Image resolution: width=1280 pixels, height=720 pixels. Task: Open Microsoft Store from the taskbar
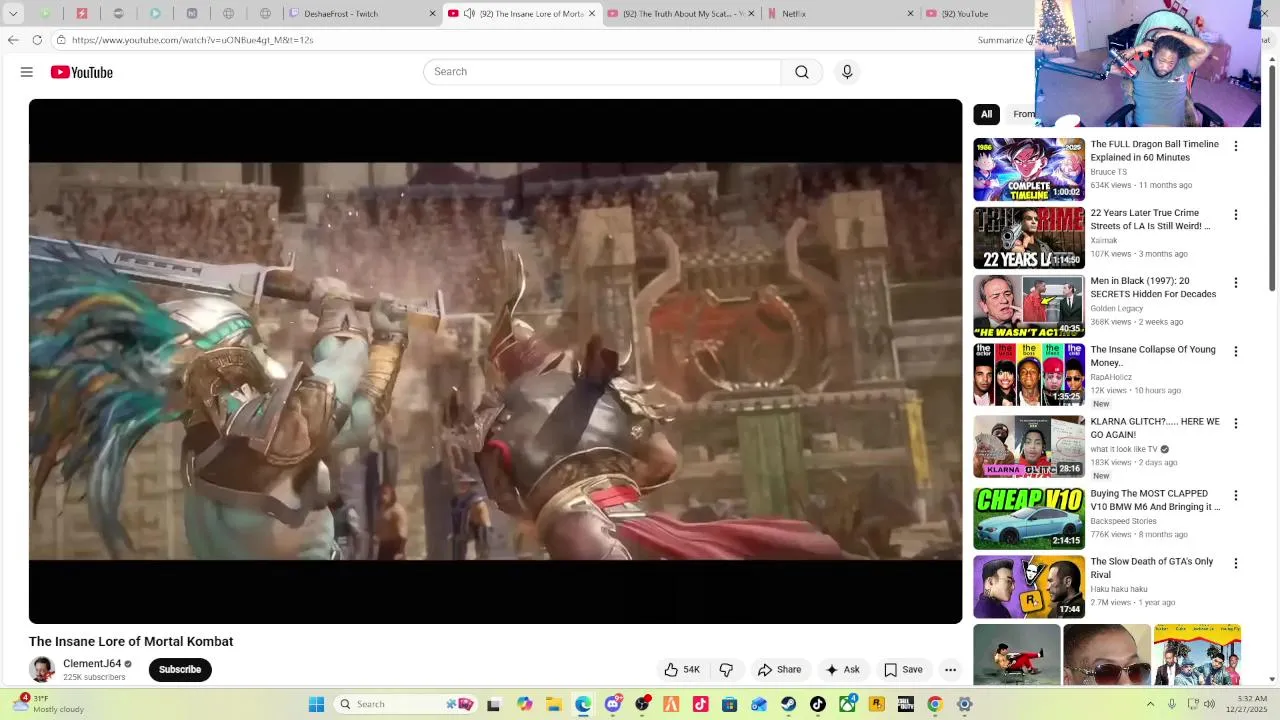[730, 704]
